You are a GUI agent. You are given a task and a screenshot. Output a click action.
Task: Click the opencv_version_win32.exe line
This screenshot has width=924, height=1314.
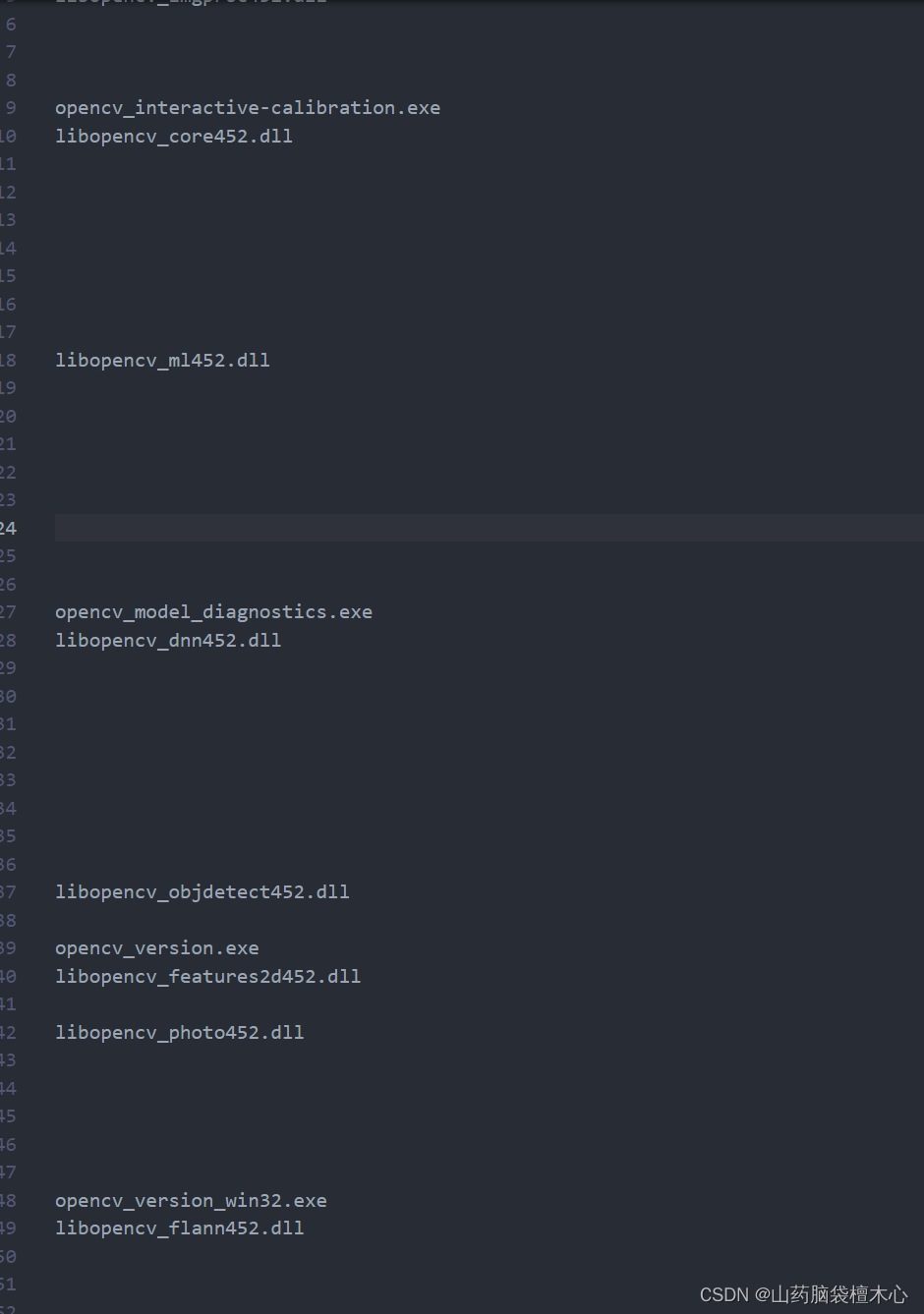pos(191,1201)
